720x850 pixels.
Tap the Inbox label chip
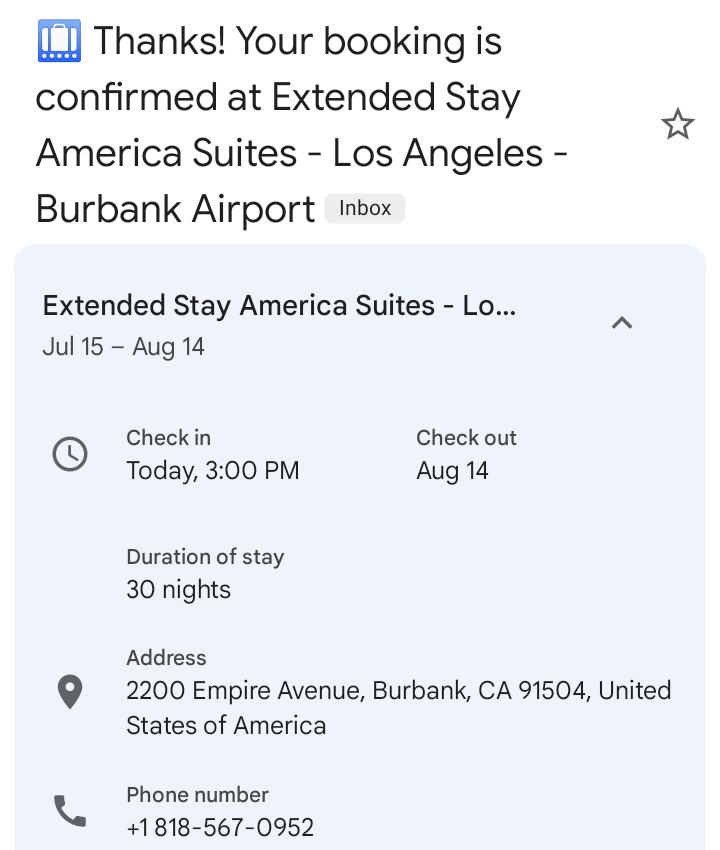(x=364, y=208)
